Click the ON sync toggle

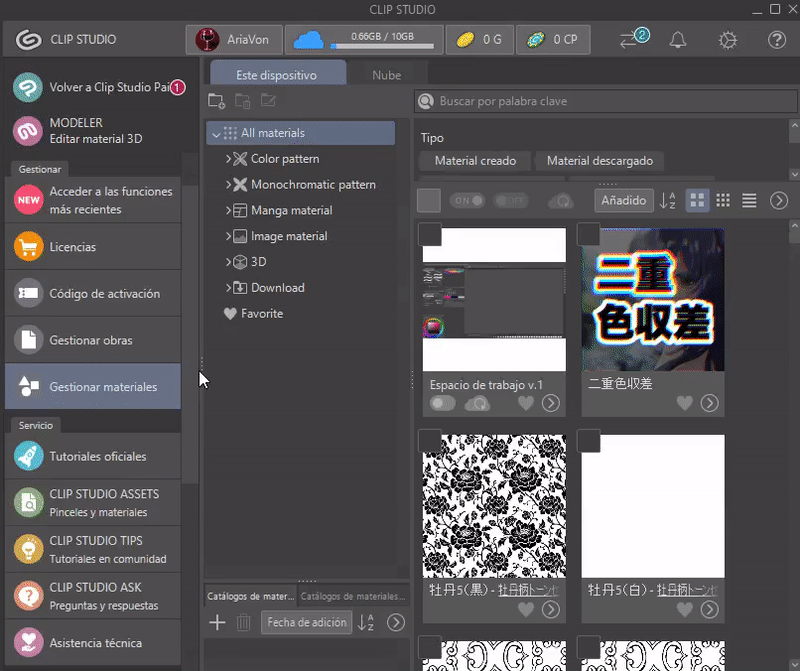(467, 201)
